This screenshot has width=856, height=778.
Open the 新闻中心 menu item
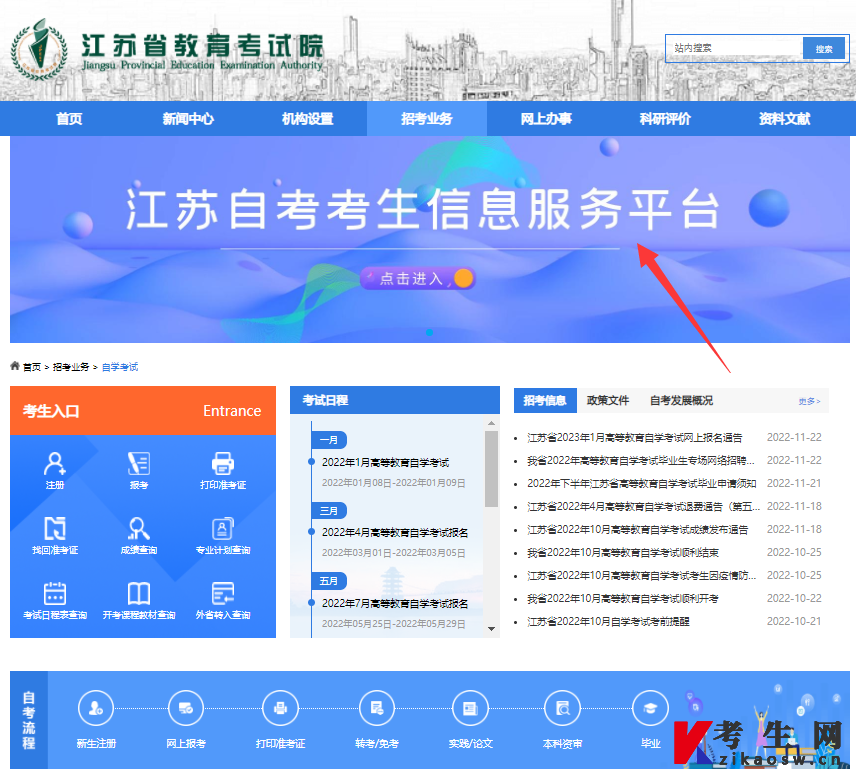point(188,118)
